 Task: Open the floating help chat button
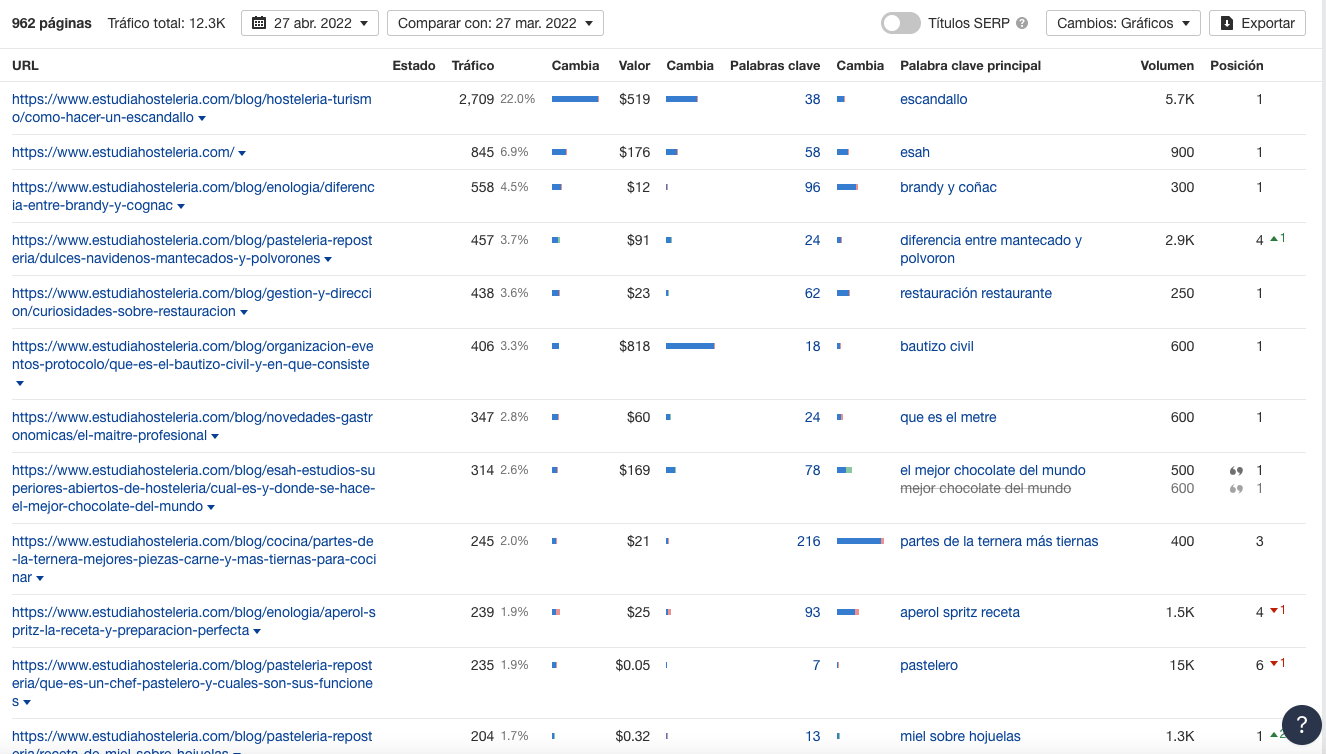pos(1301,725)
